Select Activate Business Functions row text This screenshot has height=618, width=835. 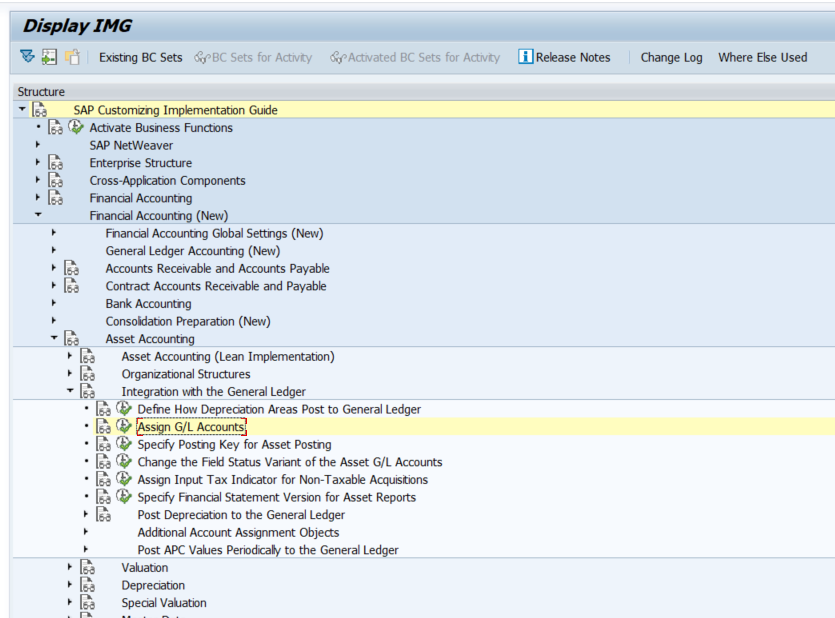[x=161, y=128]
